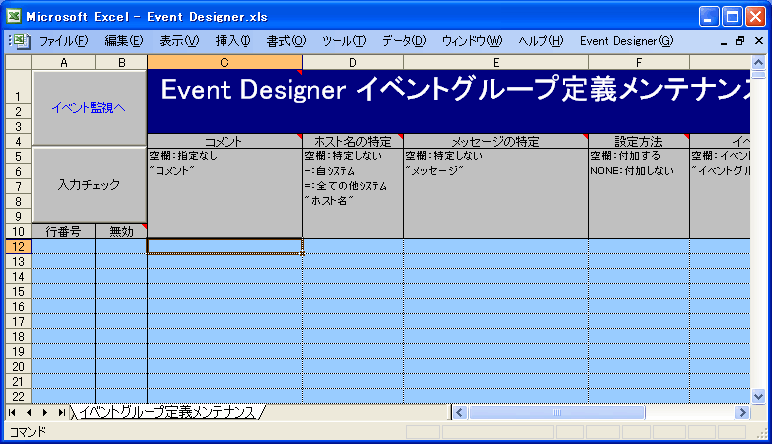772x444 pixels.
Task: Open the ファイル(F) menu
Action: pos(63,41)
